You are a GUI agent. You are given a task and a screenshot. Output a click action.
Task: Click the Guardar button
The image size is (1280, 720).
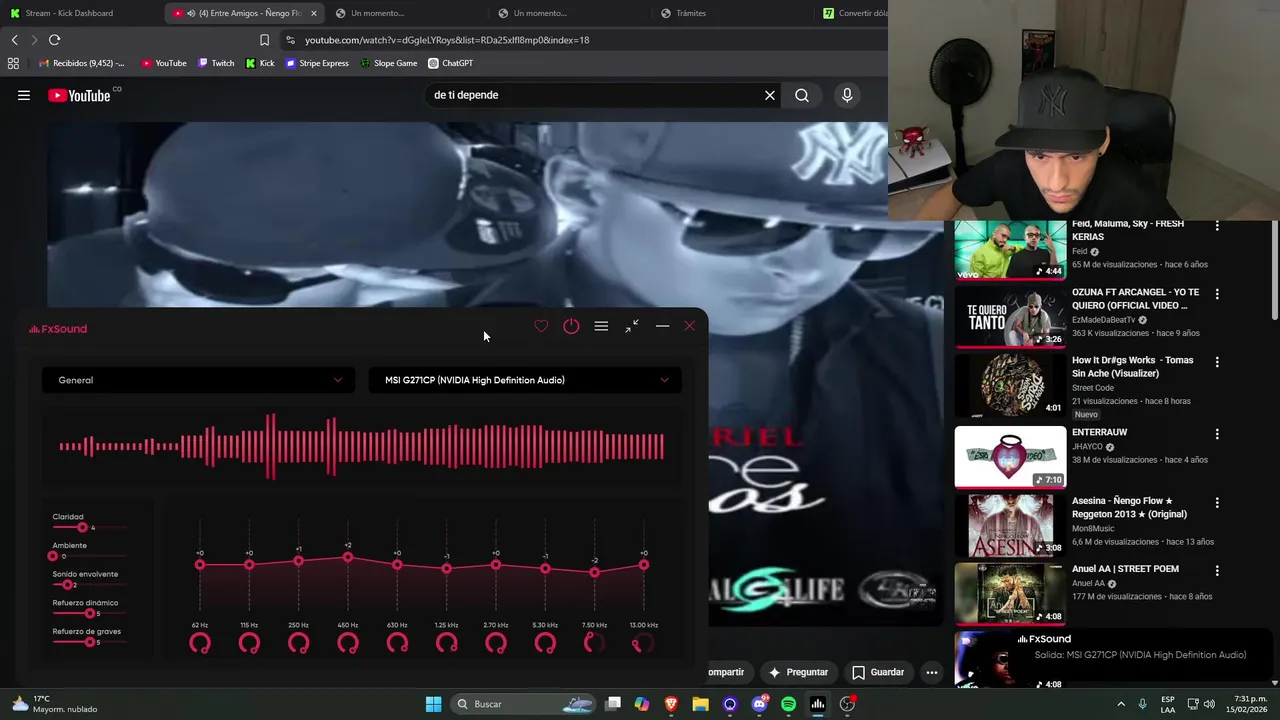[x=878, y=672]
